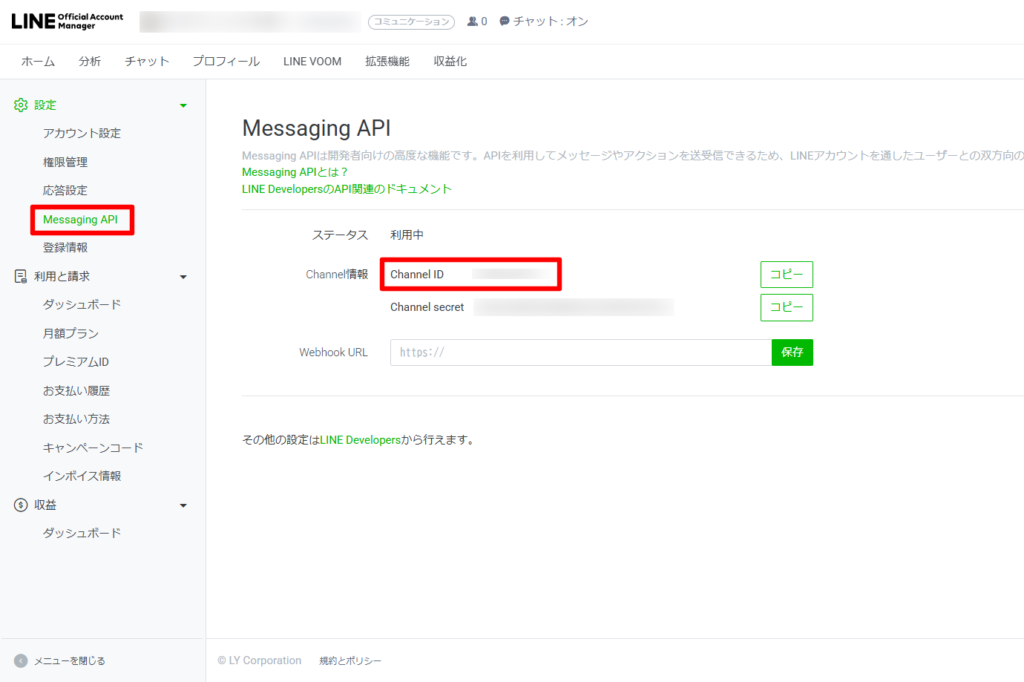
Task: Collapse the 設定 section arrow
Action: 184,105
